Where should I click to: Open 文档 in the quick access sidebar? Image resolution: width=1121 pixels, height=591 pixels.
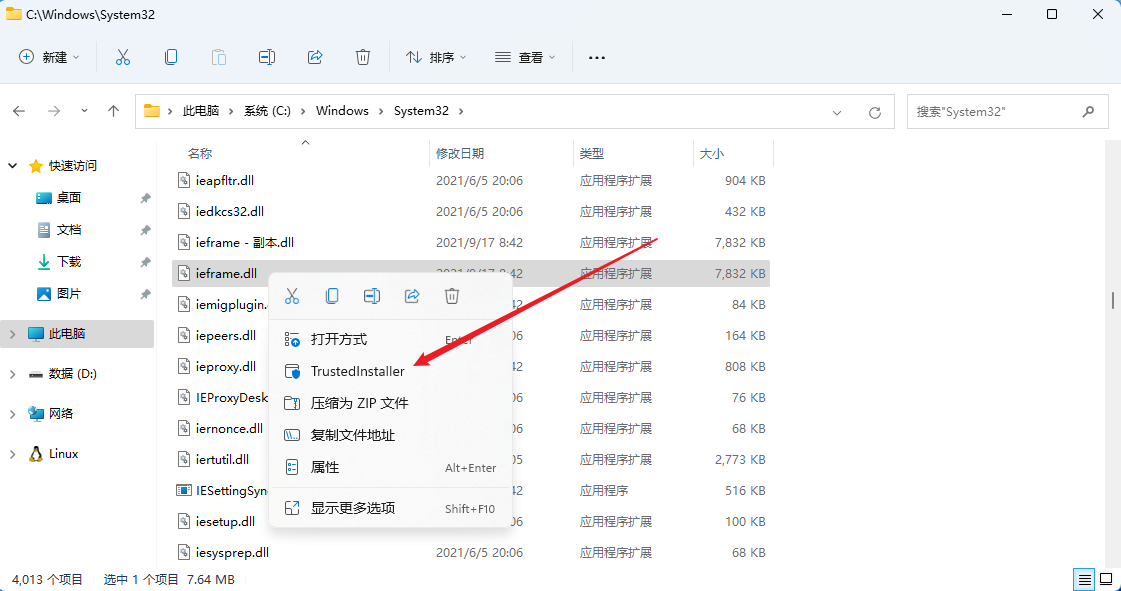(69, 230)
